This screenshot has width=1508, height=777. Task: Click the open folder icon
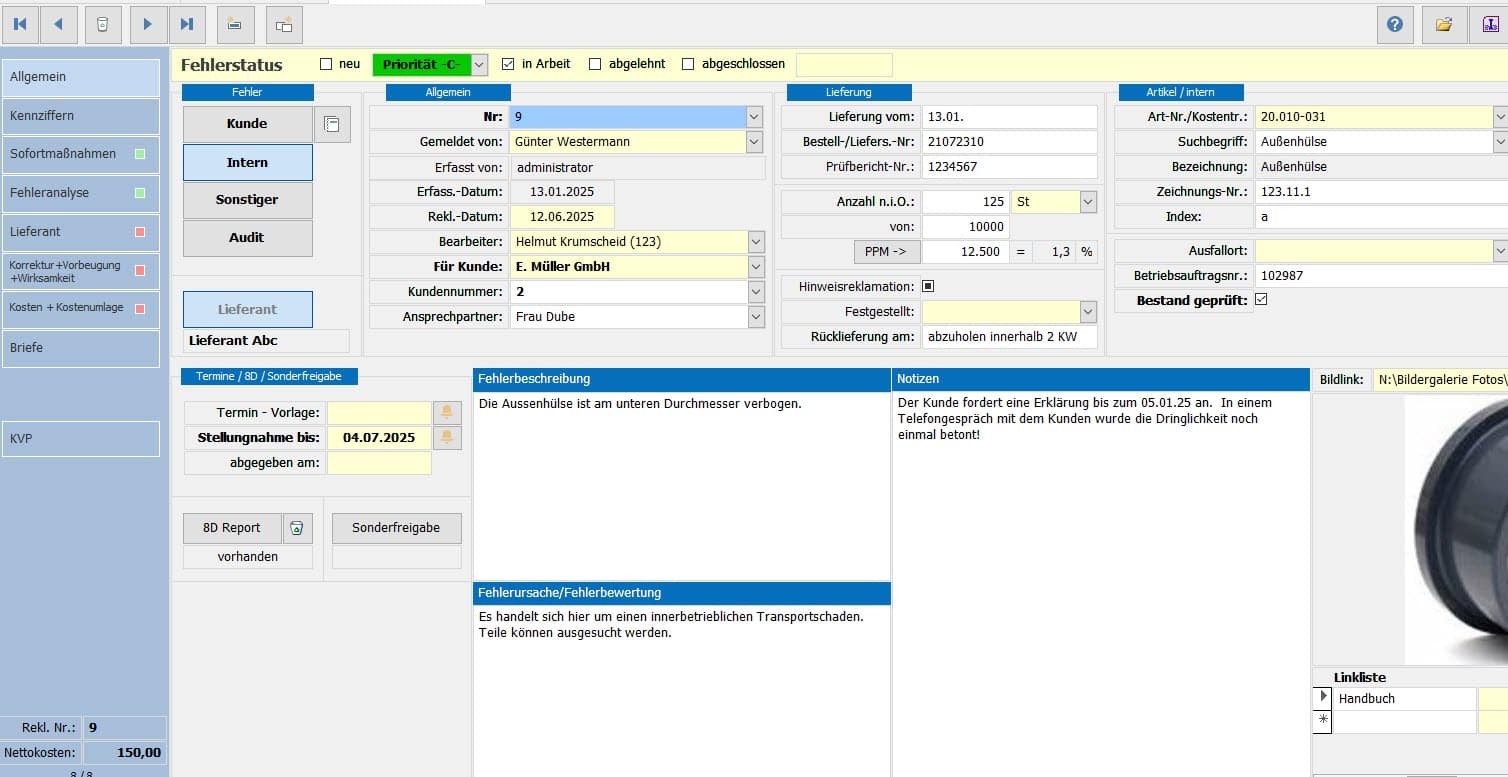click(x=1443, y=24)
